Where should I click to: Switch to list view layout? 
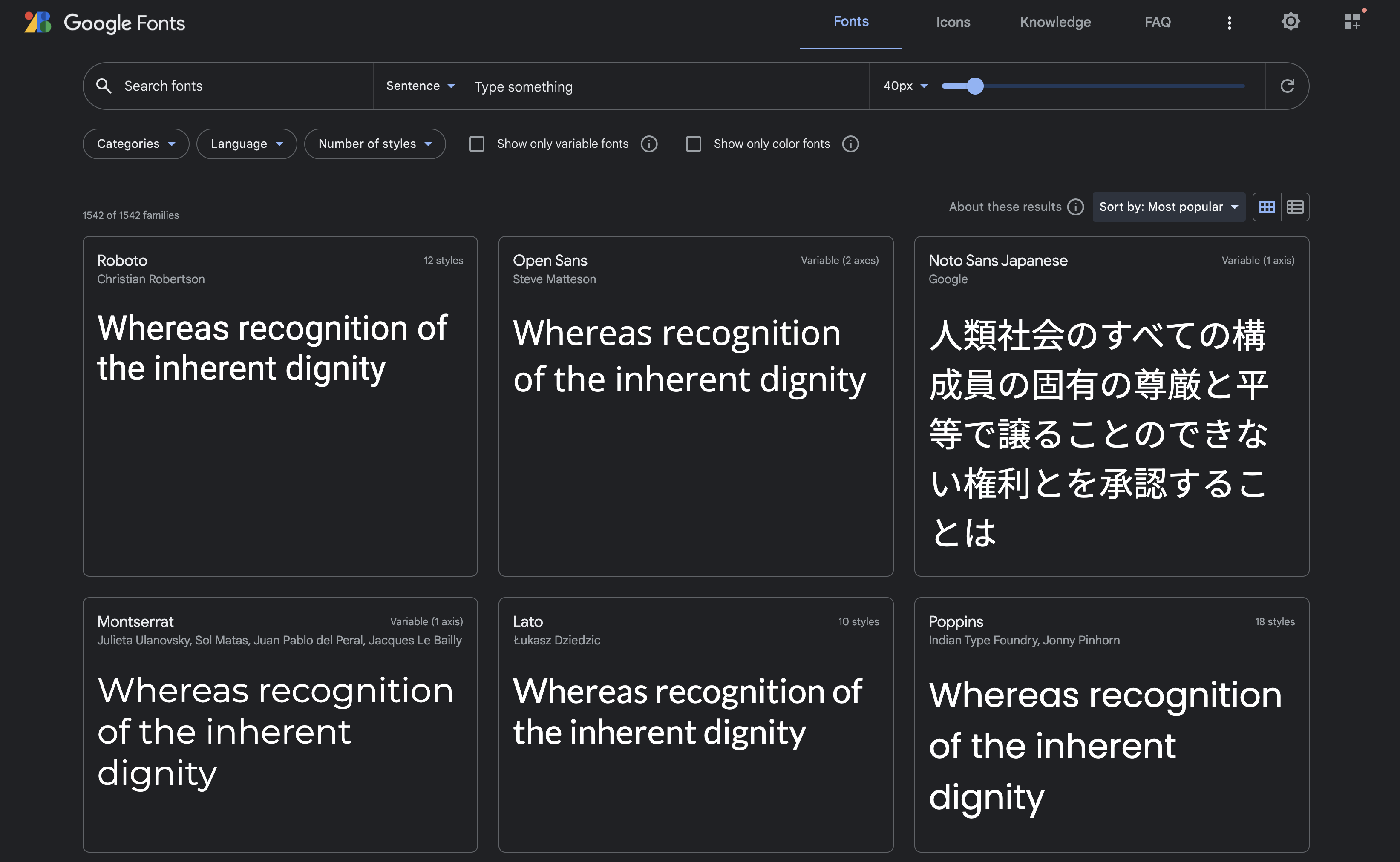[x=1295, y=207]
